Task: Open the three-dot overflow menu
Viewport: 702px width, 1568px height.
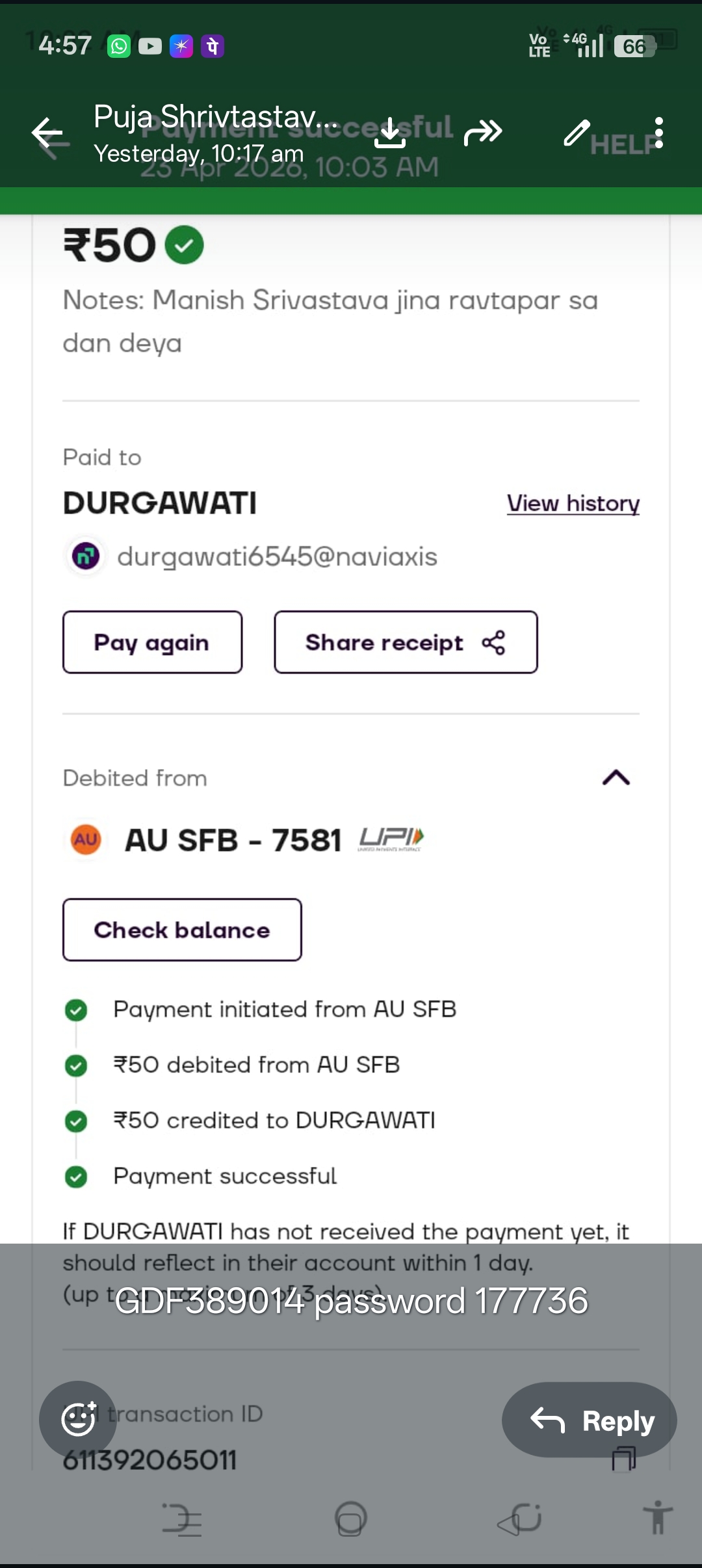Action: [x=659, y=133]
